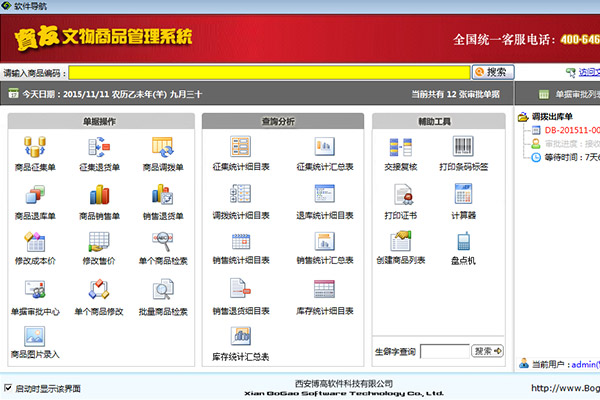The width and height of the screenshot is (600, 400).
Task: Open 打印条码标签 barcode label printing
Action: coord(463,148)
